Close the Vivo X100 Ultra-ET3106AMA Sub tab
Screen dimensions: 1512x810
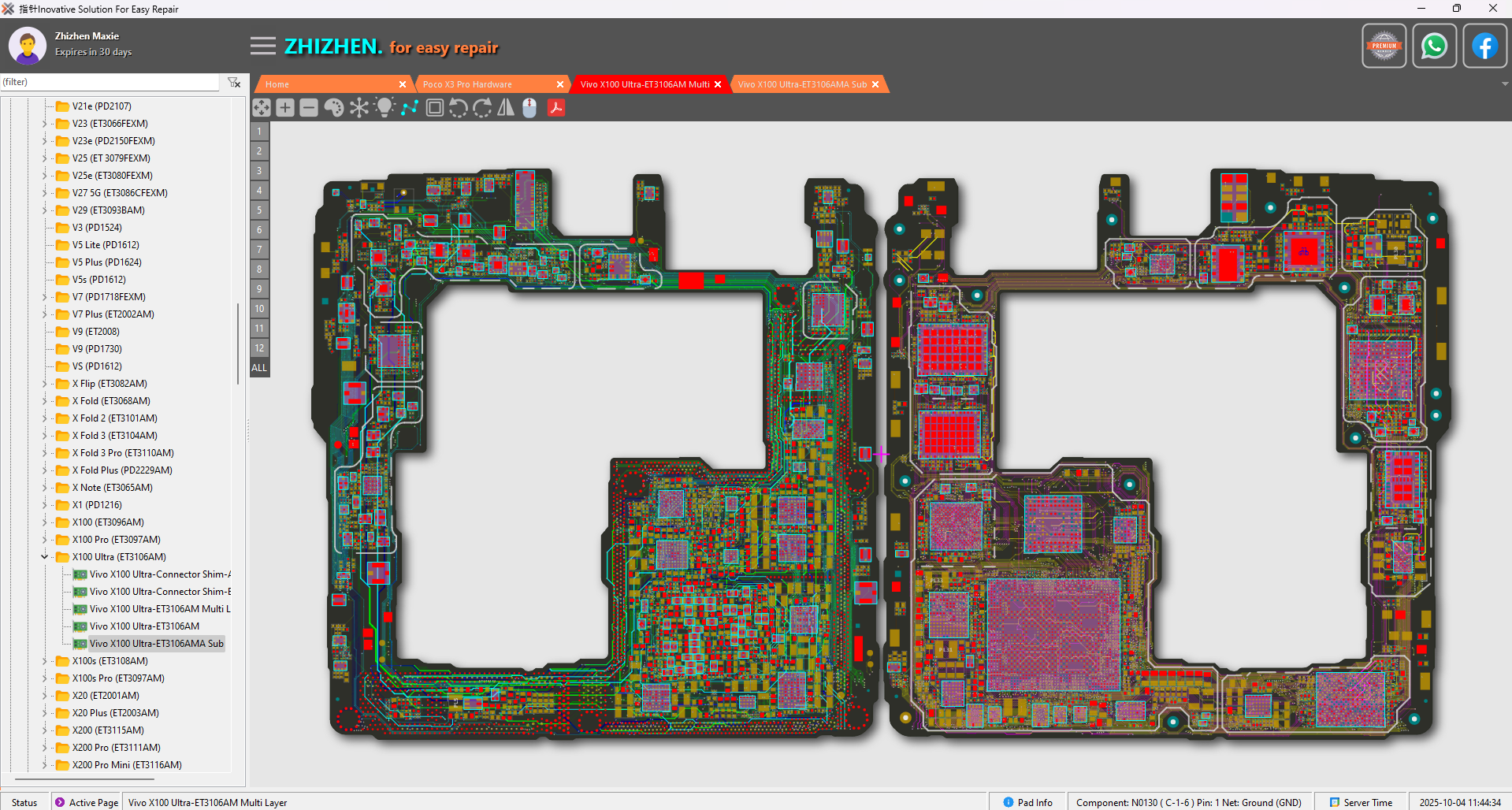pos(875,84)
